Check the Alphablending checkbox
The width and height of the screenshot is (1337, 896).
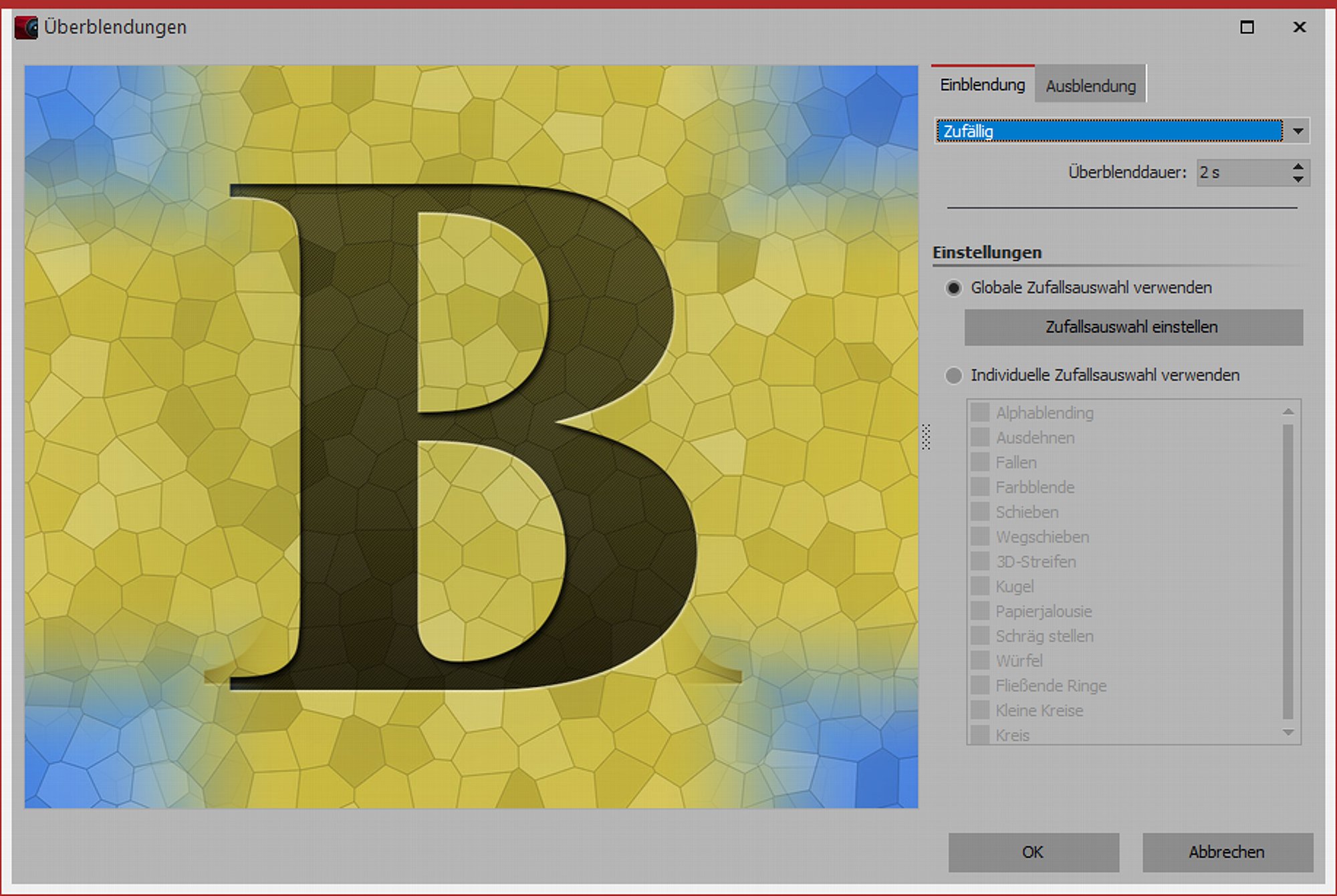click(x=980, y=412)
